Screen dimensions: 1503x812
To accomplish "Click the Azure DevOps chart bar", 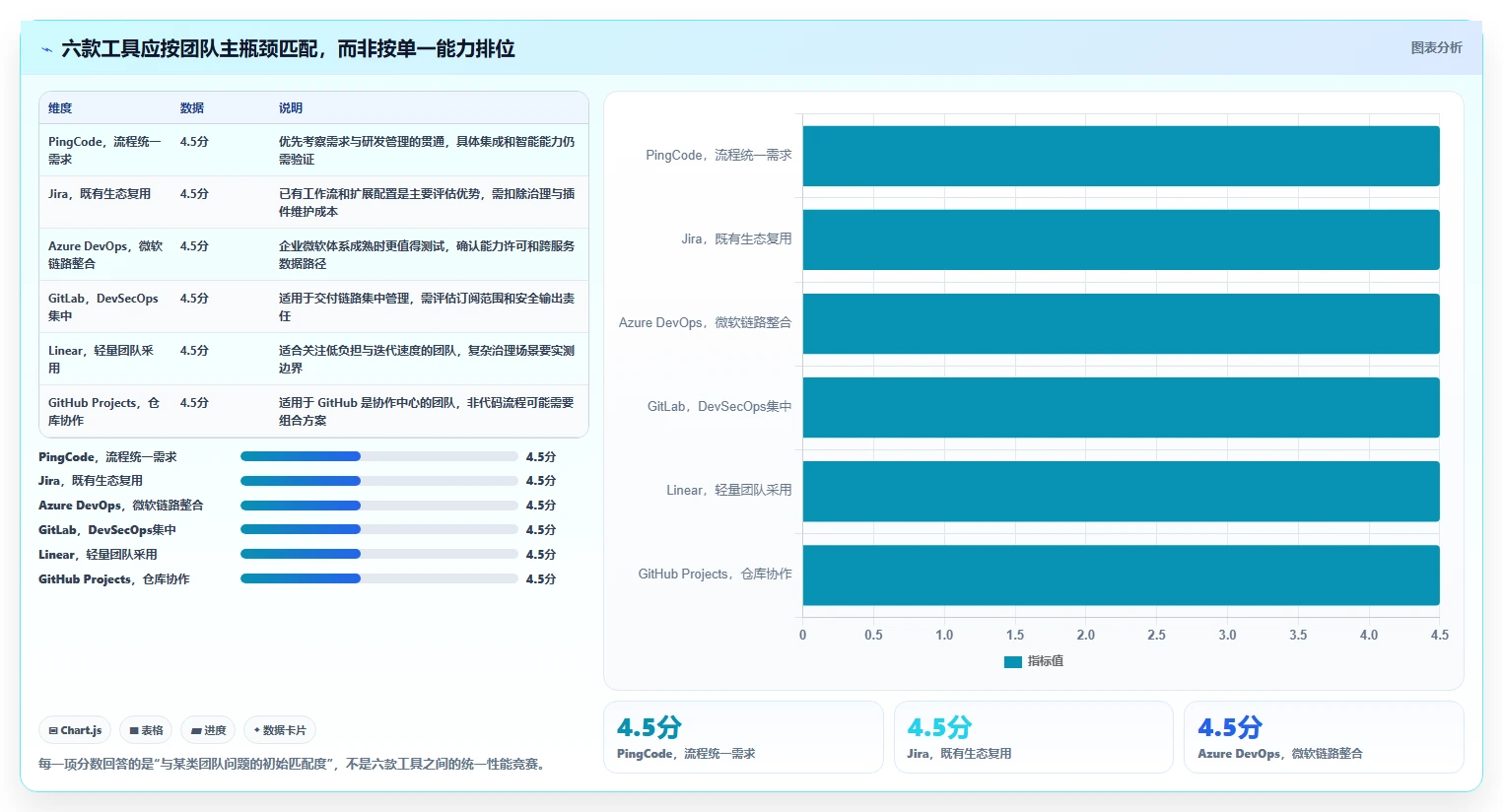I will point(1121,323).
